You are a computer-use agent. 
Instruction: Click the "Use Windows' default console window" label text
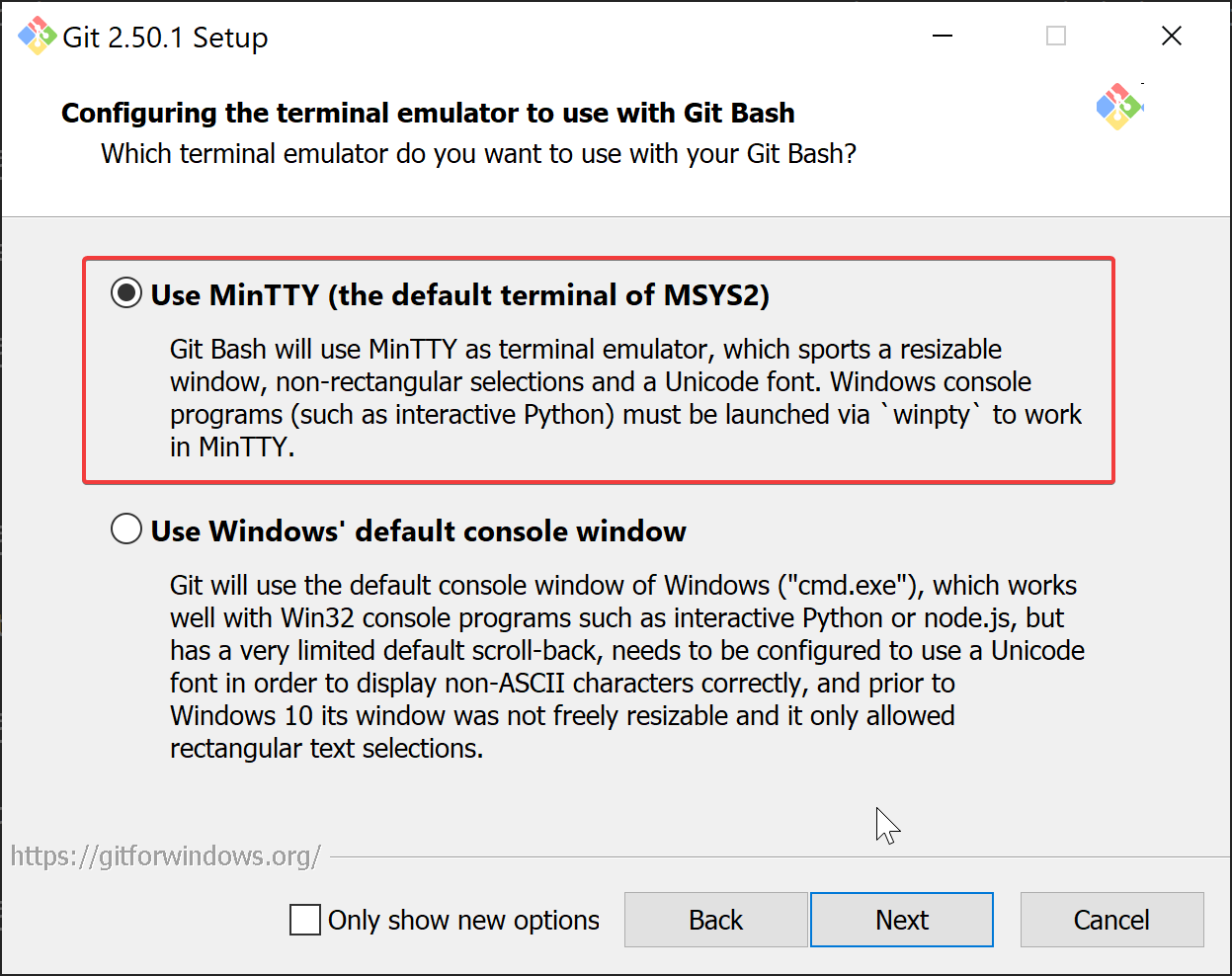(x=418, y=531)
